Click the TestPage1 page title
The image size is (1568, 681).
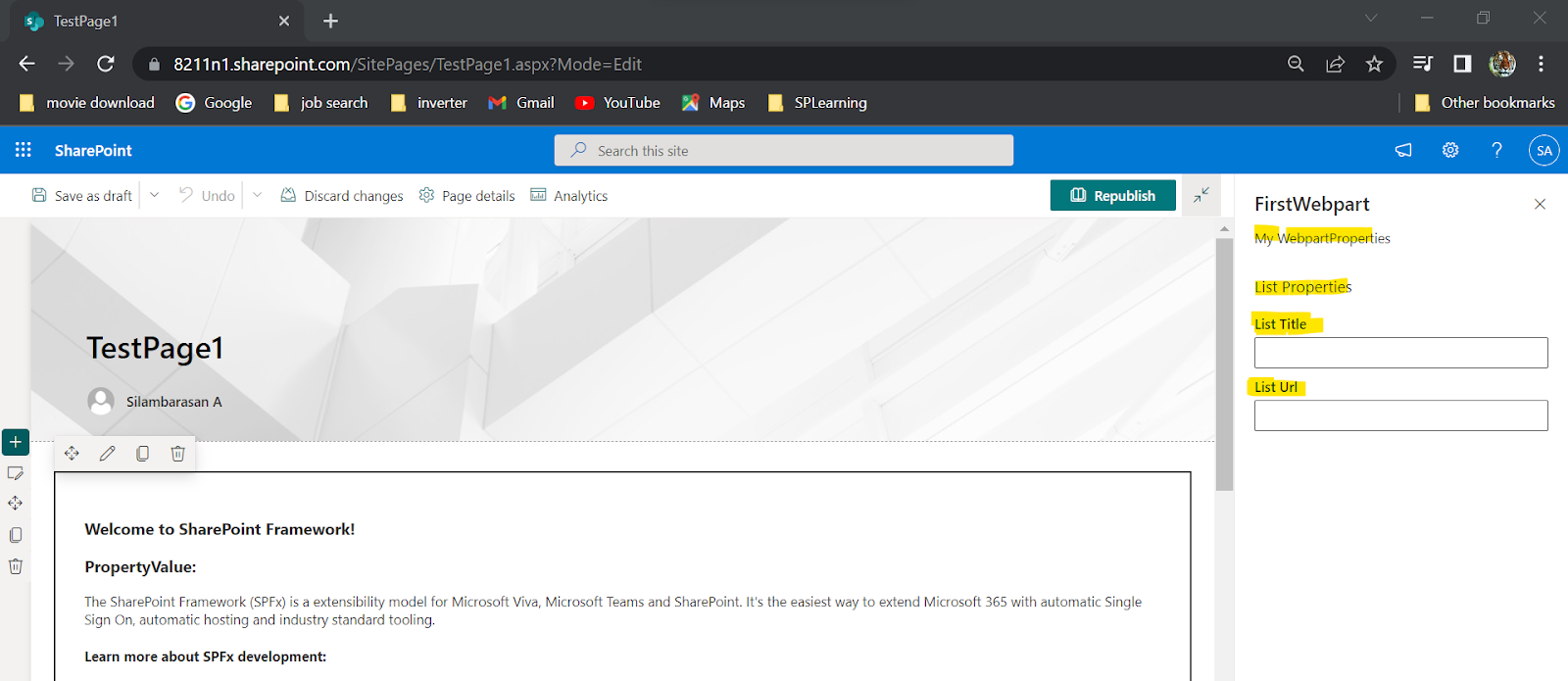pyautogui.click(x=156, y=348)
